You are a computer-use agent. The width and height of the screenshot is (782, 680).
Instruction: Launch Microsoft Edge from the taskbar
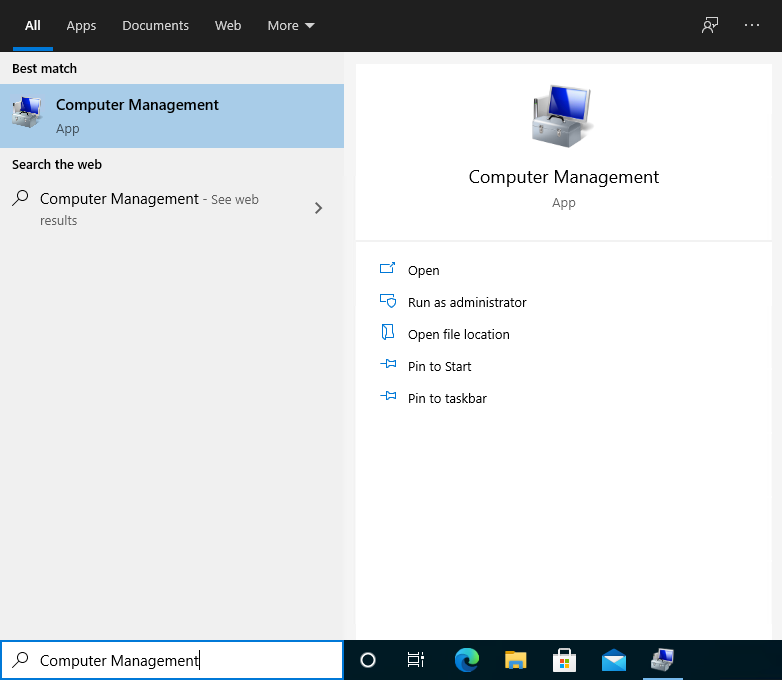pos(467,660)
